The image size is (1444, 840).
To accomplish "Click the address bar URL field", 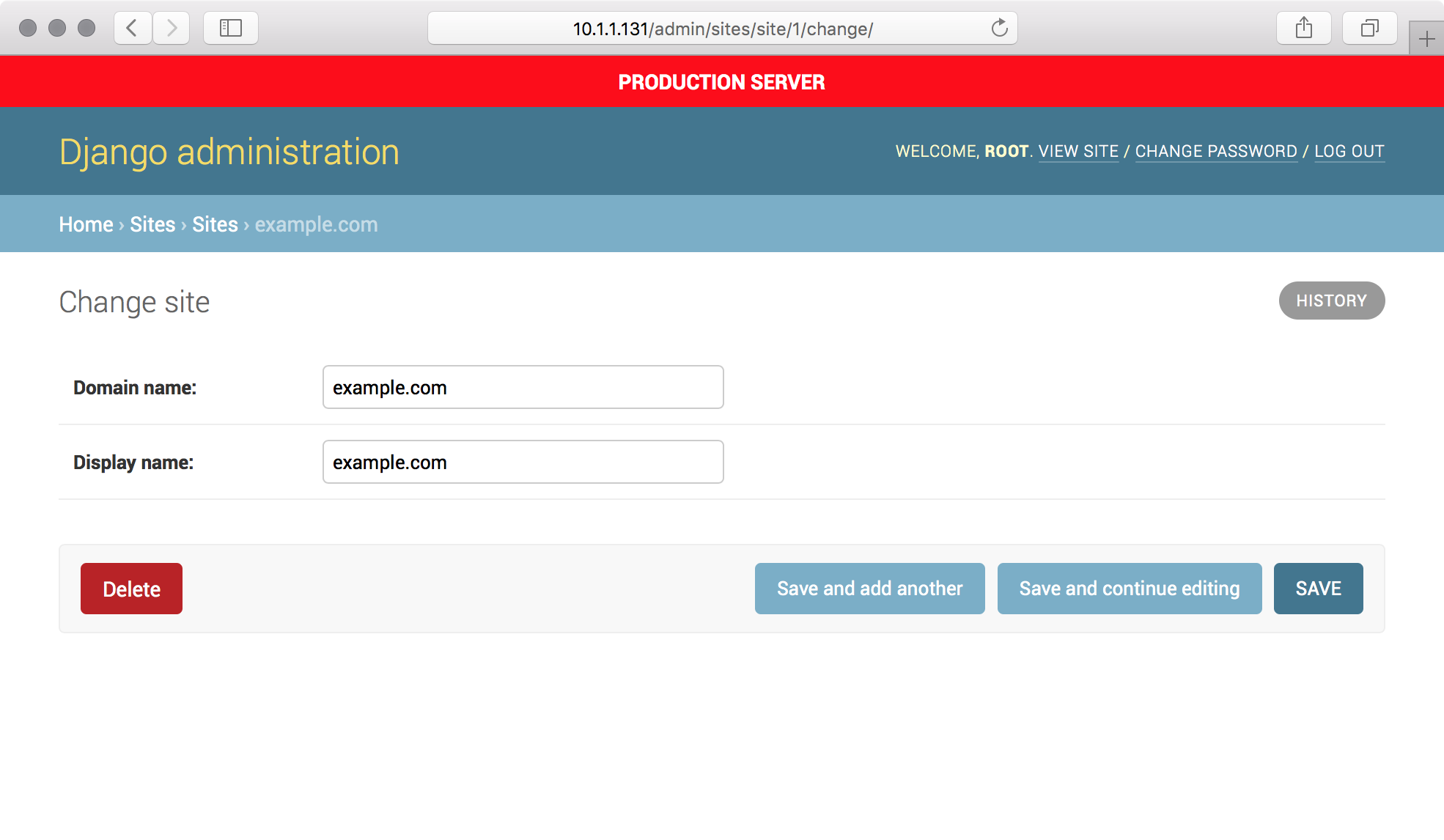I will click(722, 29).
